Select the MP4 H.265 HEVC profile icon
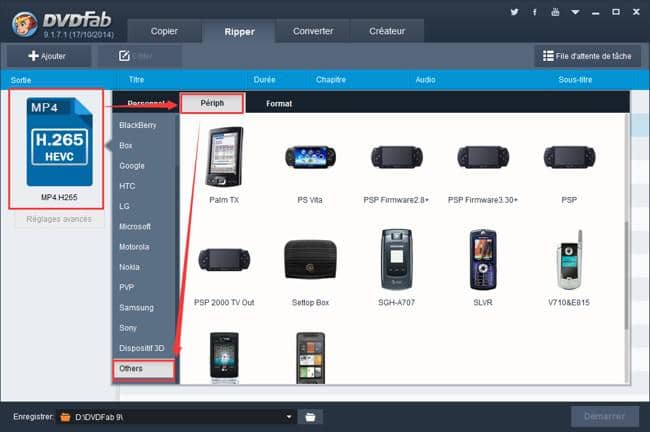The width and height of the screenshot is (650, 432). click(59, 142)
